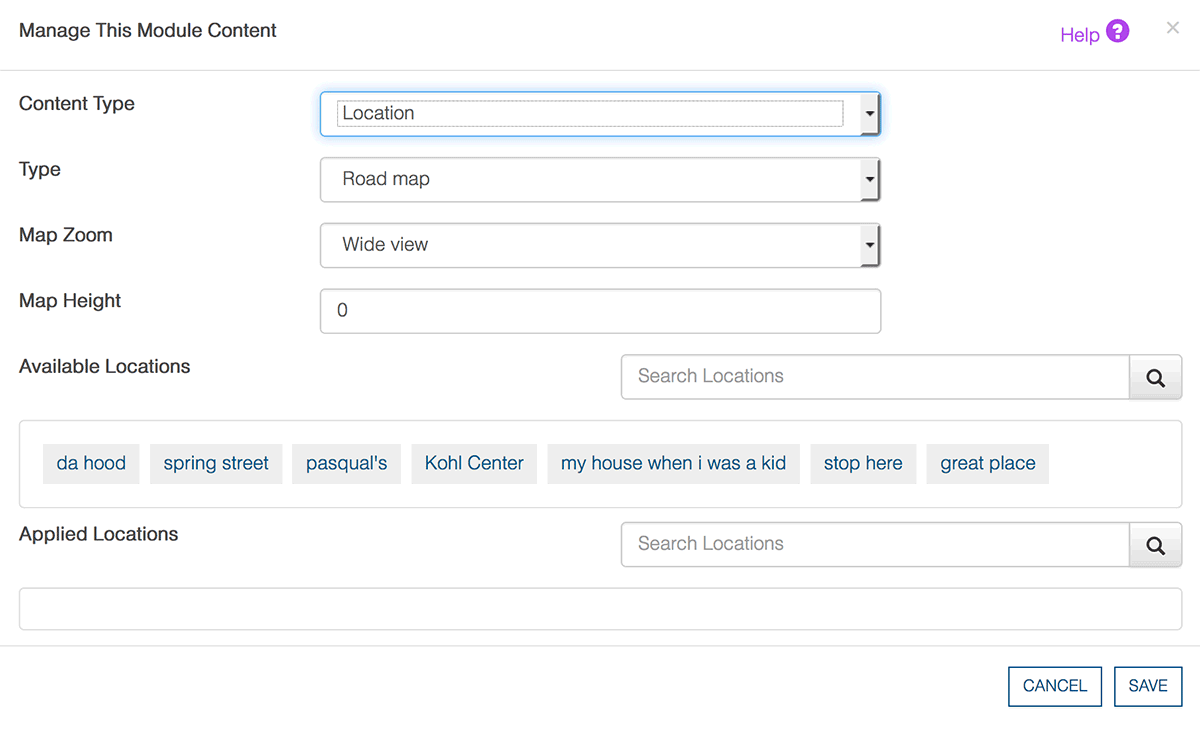Select the "spring street" location tag
Viewport: 1200px width, 743px height.
click(216, 464)
